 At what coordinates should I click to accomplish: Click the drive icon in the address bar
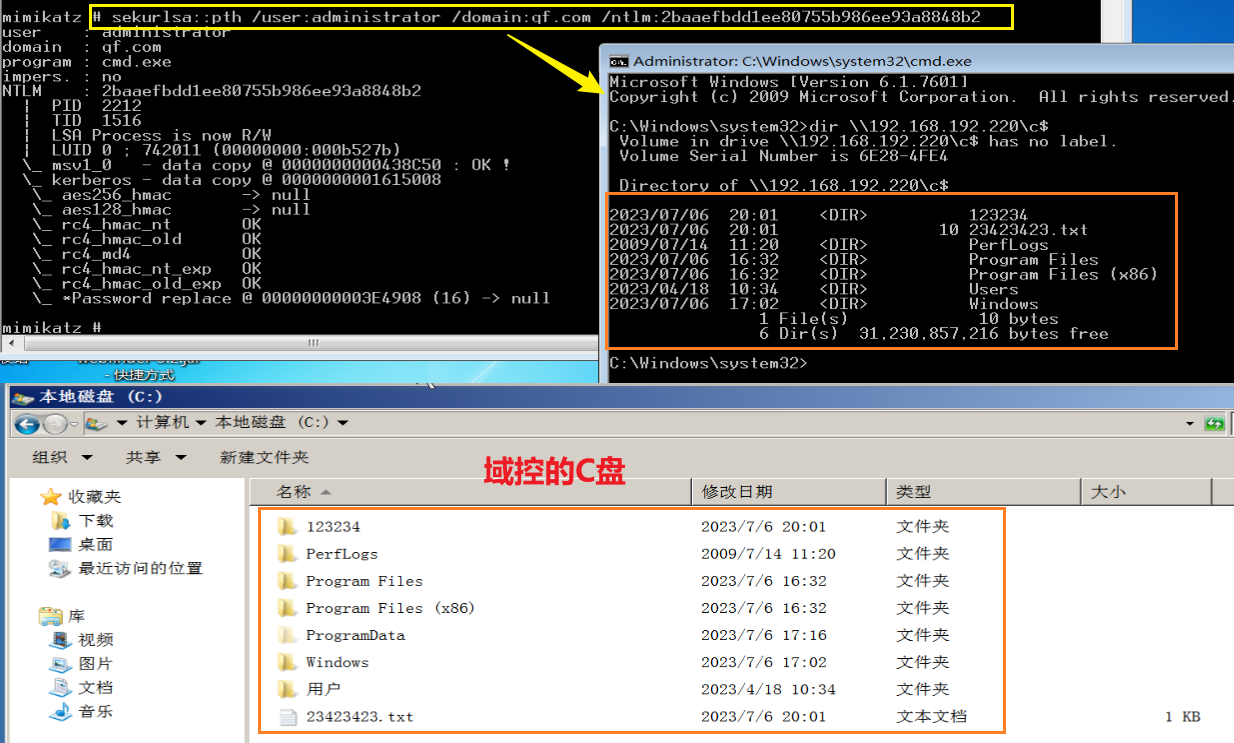(98, 423)
